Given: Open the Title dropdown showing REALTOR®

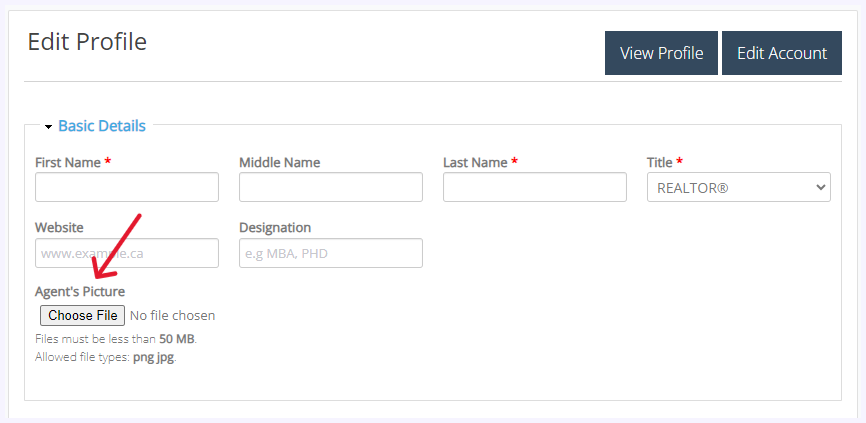Looking at the screenshot, I should [738, 187].
